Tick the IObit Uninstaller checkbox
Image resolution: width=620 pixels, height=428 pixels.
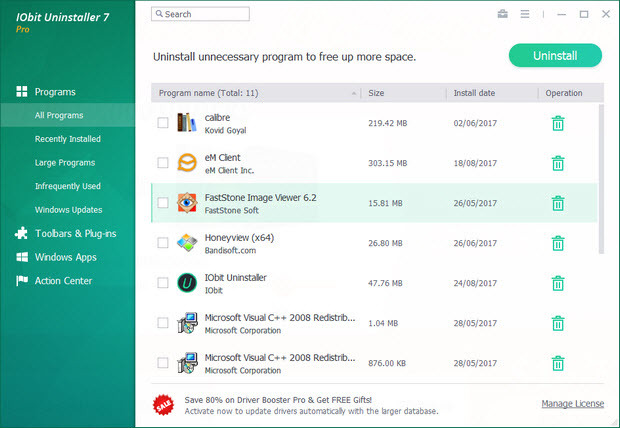pos(163,282)
